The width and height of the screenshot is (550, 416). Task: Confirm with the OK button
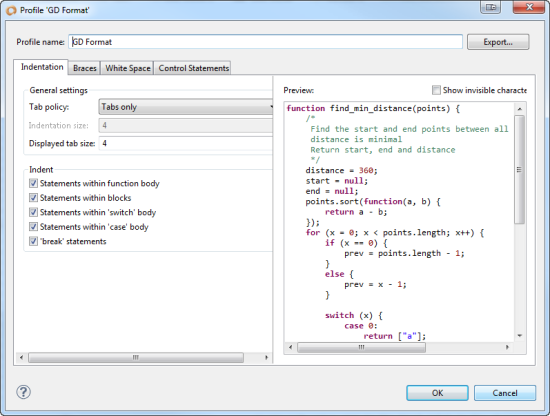pos(437,393)
